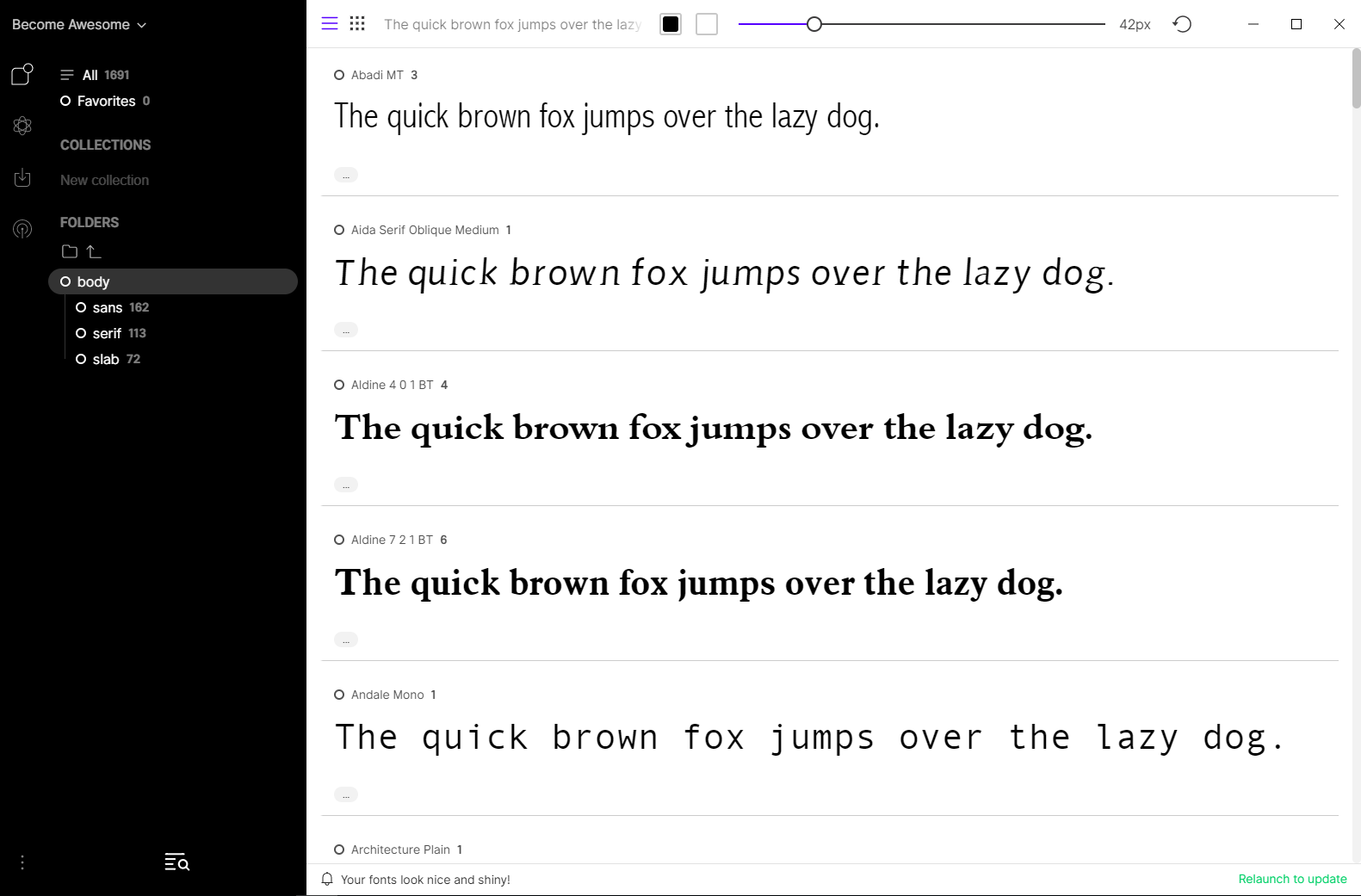This screenshot has width=1361, height=896.
Task: Open the atom-shaped integrations sidebar icon
Action: pos(22,126)
